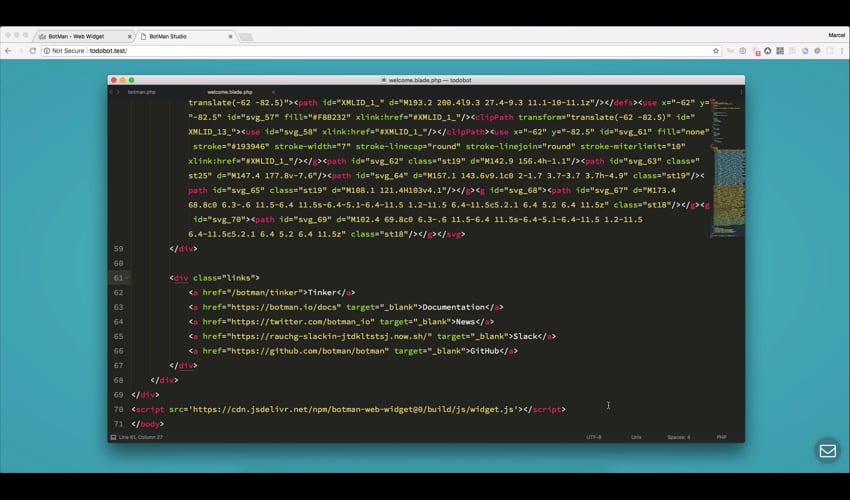This screenshot has width=850, height=500.
Task: Switch to BotMan - Web Widget browser tab
Action: (82, 36)
